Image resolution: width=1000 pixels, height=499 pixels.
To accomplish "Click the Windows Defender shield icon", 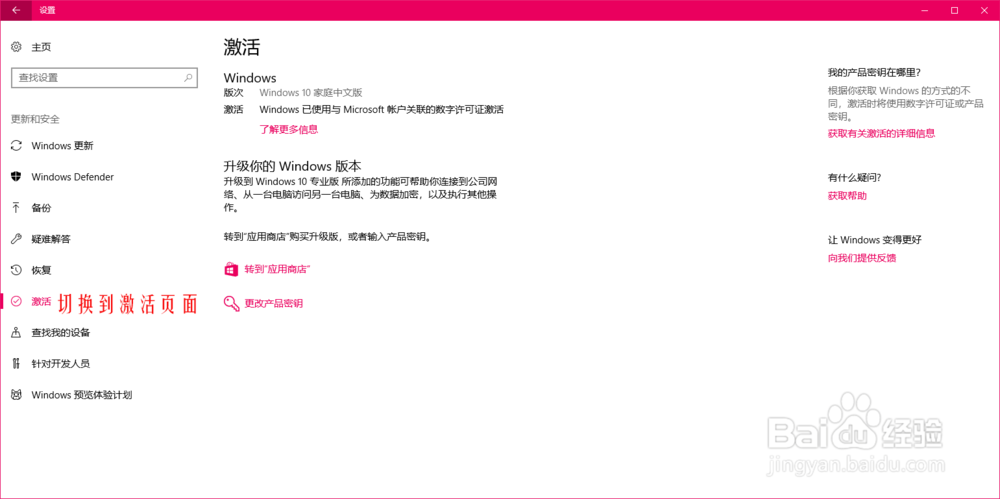I will click(17, 177).
